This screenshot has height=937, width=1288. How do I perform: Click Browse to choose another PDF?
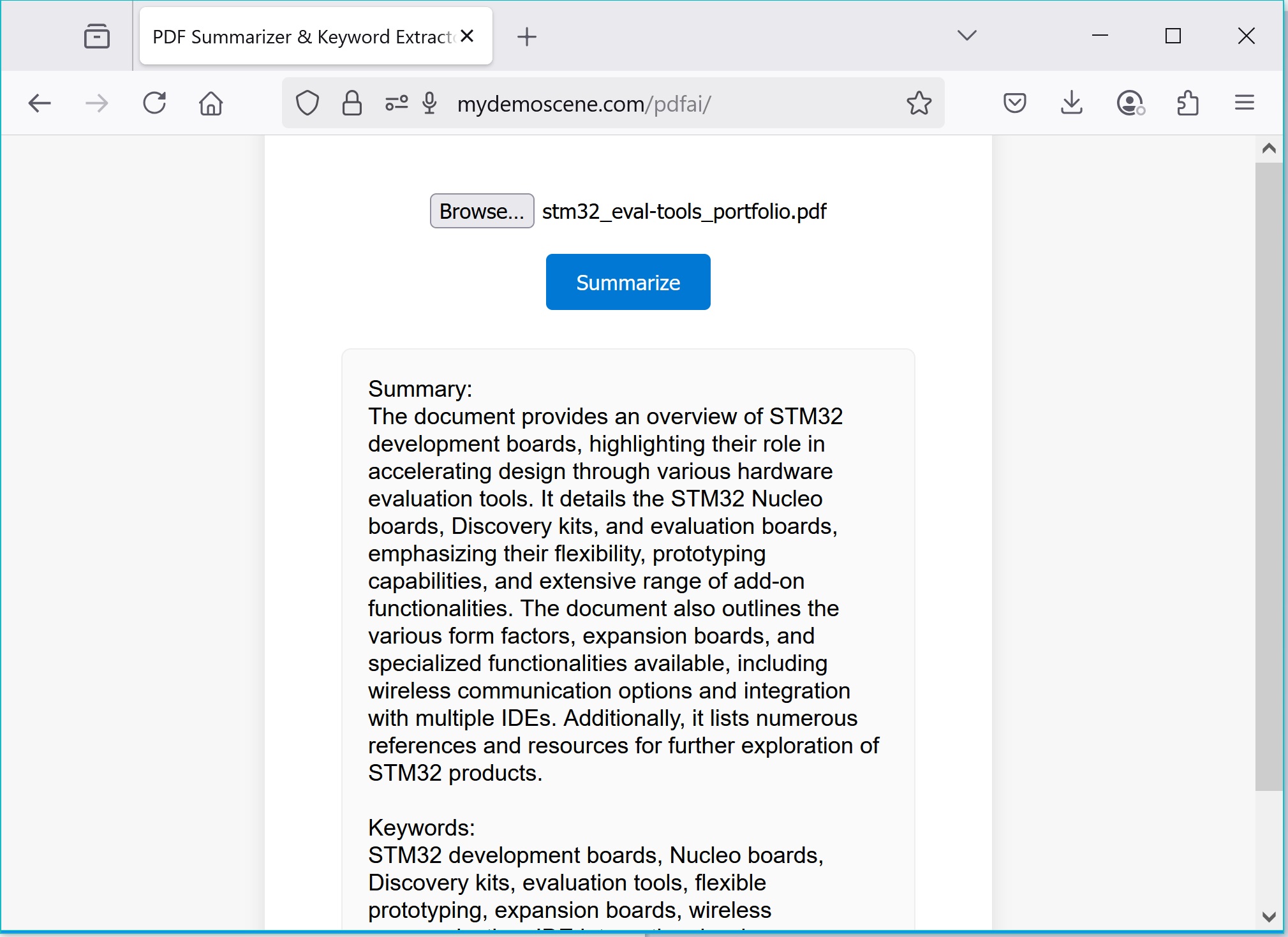click(x=481, y=210)
